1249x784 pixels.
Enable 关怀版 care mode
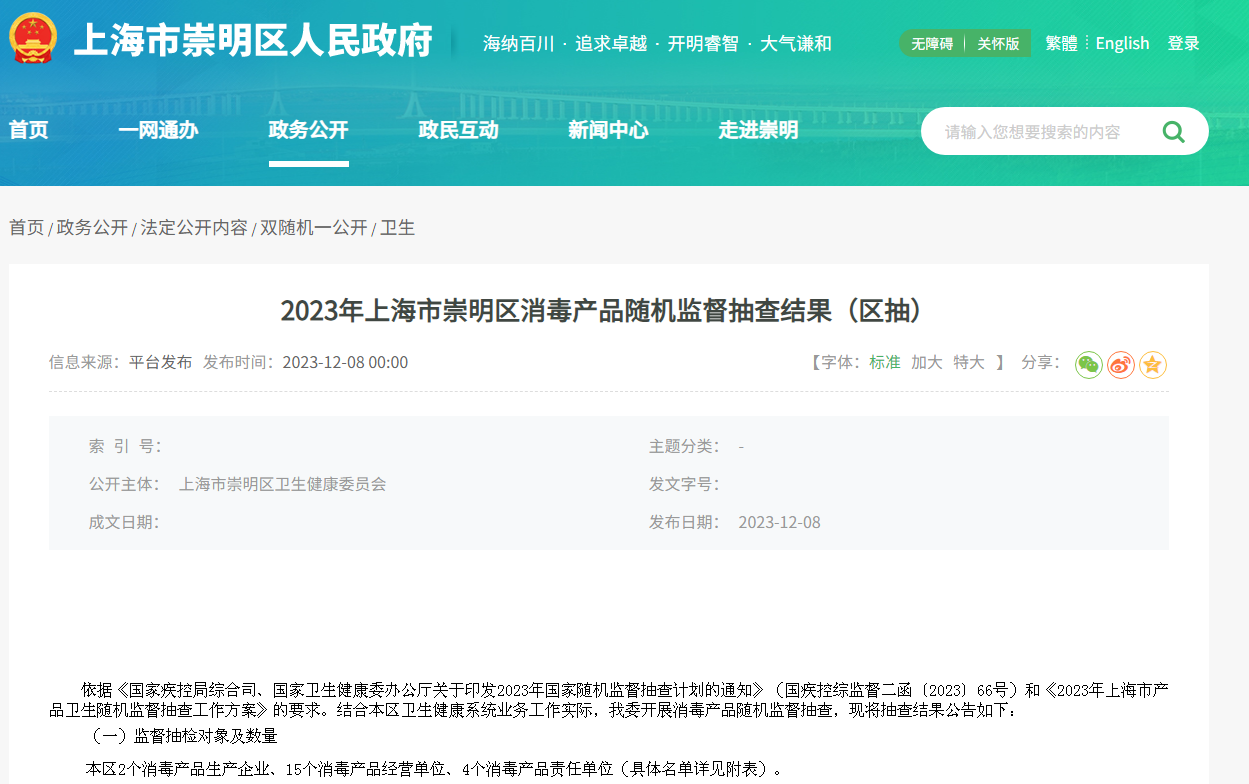[998, 44]
